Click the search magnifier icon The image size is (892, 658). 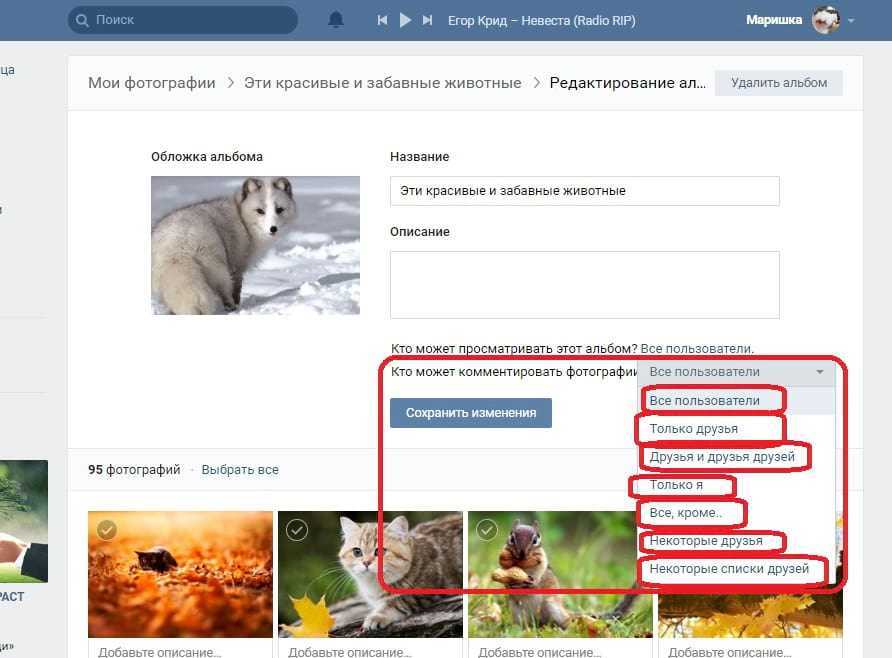point(82,20)
